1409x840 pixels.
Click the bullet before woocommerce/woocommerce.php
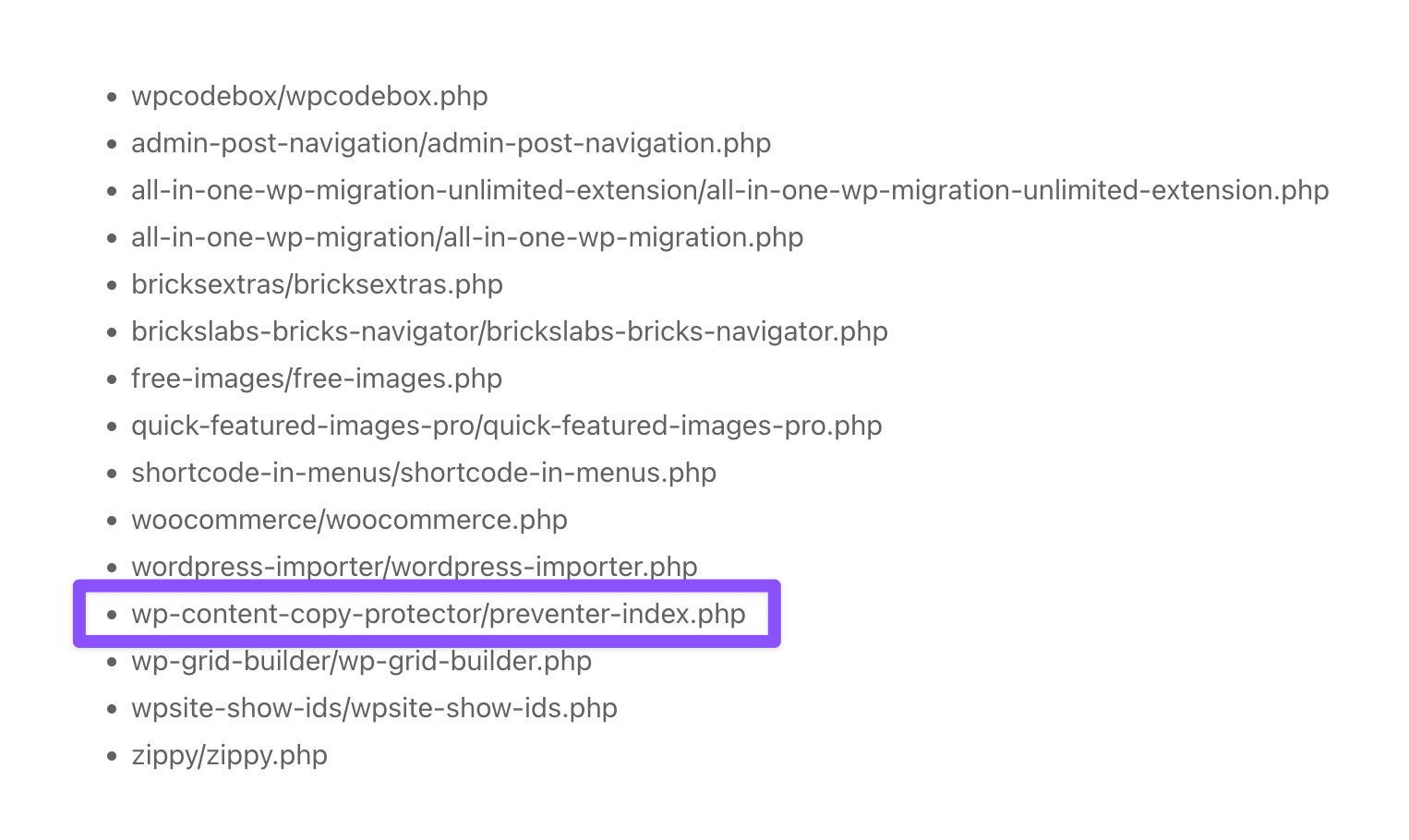point(112,521)
